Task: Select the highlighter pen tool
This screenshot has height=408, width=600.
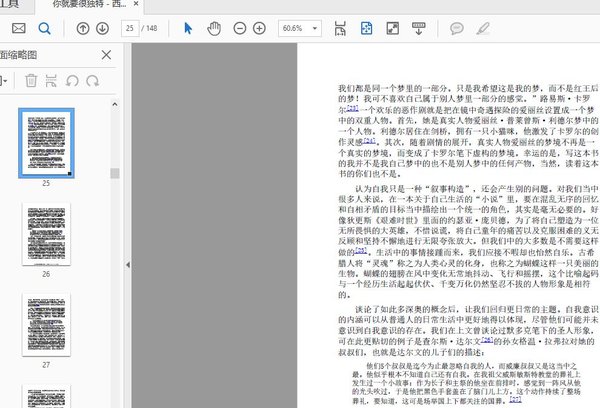Action: point(484,29)
